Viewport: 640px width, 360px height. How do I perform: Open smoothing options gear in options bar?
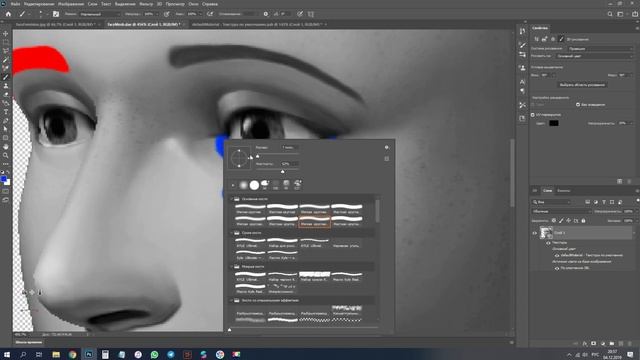coord(266,14)
